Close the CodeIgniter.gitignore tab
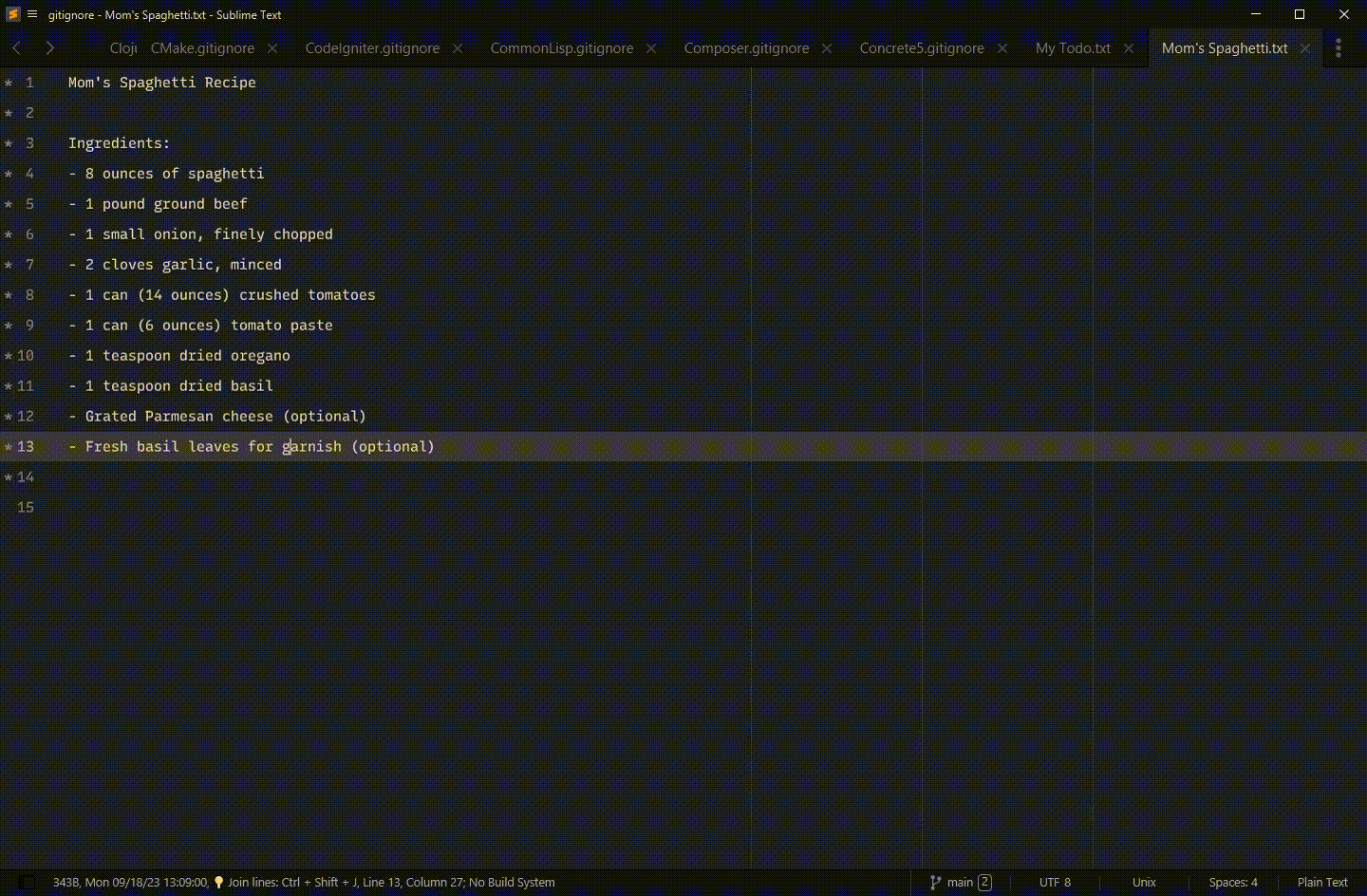1367x896 pixels. tap(458, 48)
